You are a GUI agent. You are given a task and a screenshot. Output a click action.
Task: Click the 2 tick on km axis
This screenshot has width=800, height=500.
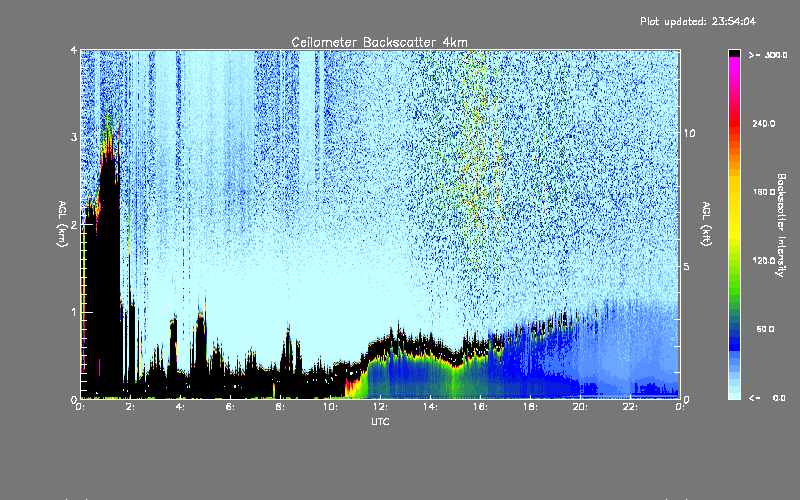point(74,225)
